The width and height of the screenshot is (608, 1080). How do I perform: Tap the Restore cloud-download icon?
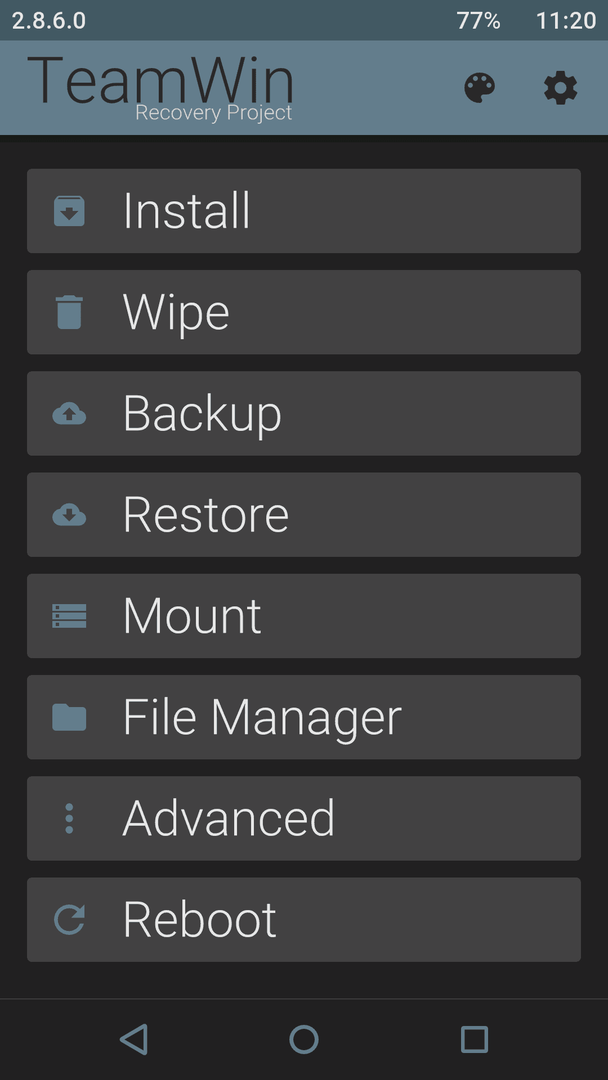pyautogui.click(x=70, y=515)
